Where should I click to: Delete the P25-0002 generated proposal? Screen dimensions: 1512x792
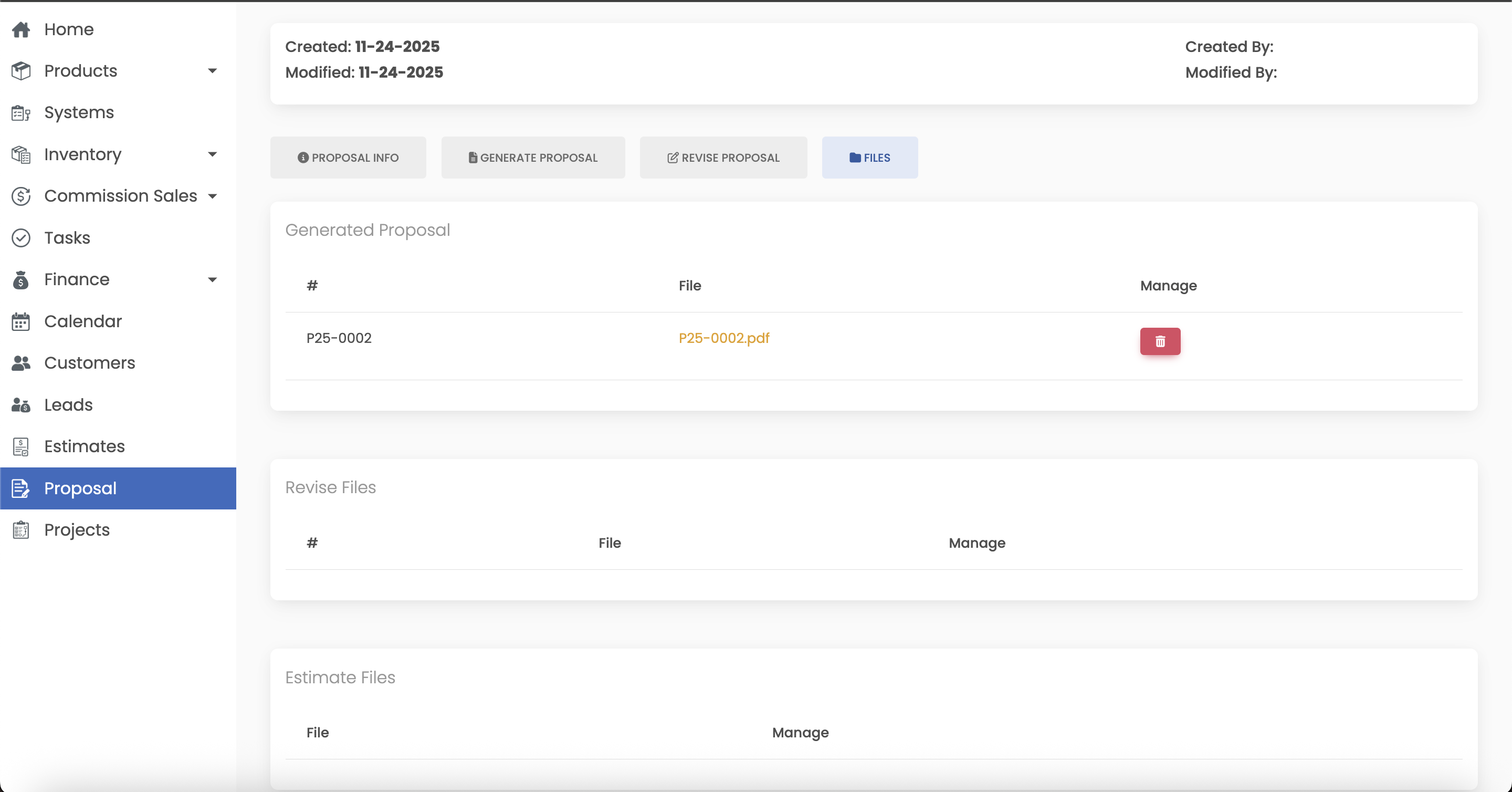(x=1160, y=341)
